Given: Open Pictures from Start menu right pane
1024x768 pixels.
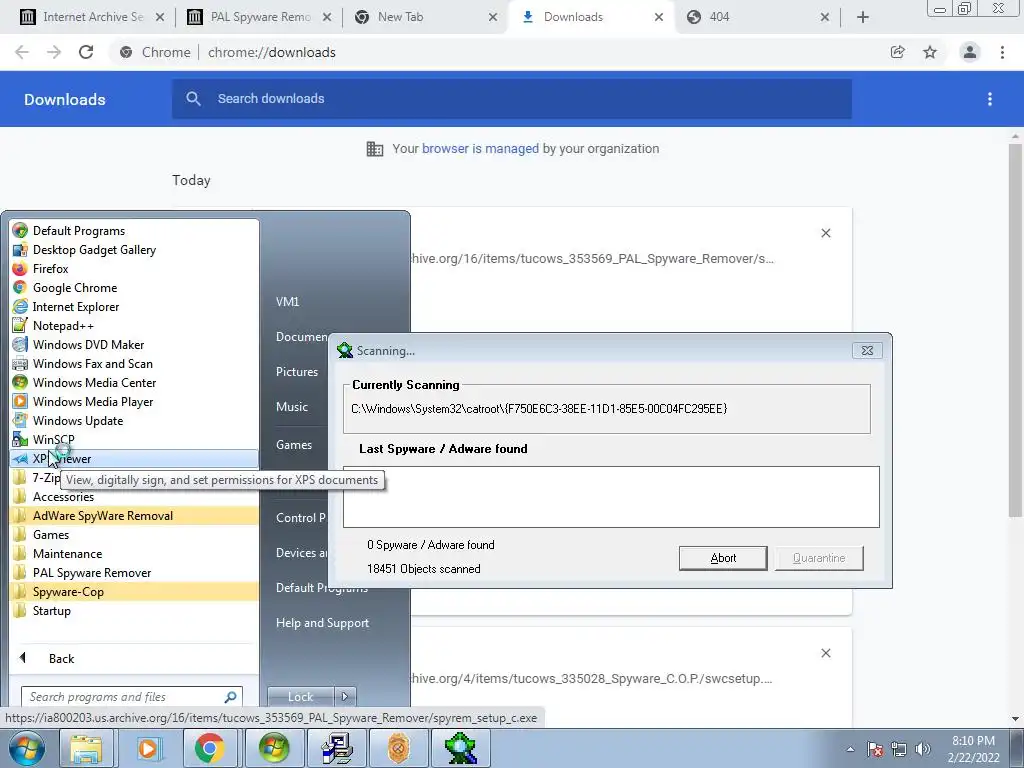Looking at the screenshot, I should 296,372.
